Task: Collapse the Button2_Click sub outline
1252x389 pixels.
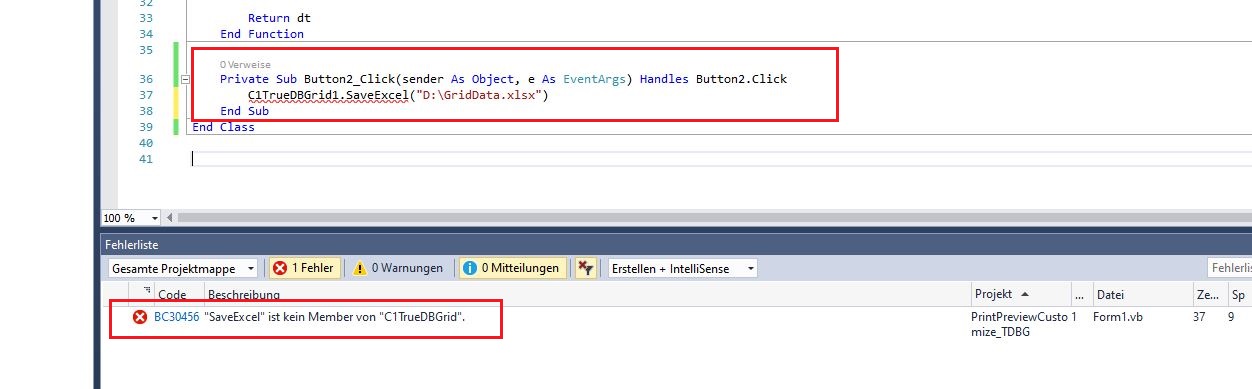Action: tap(185, 79)
